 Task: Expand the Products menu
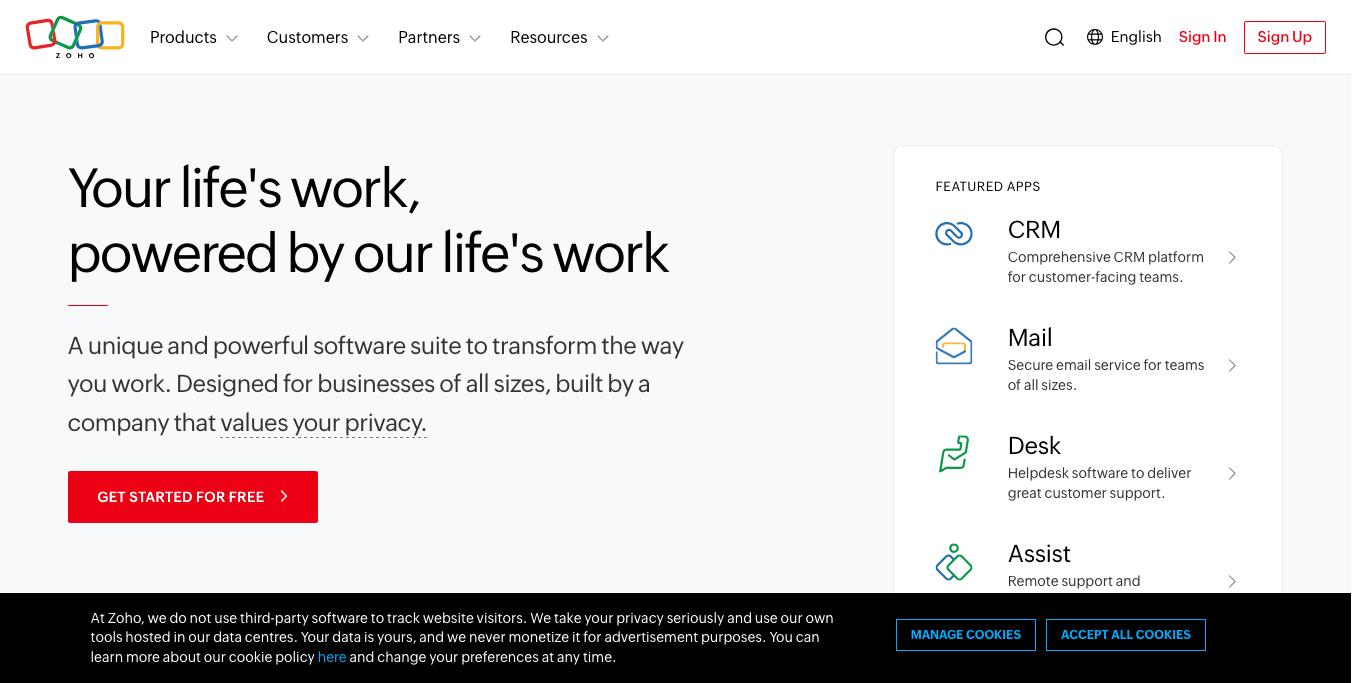coord(193,37)
